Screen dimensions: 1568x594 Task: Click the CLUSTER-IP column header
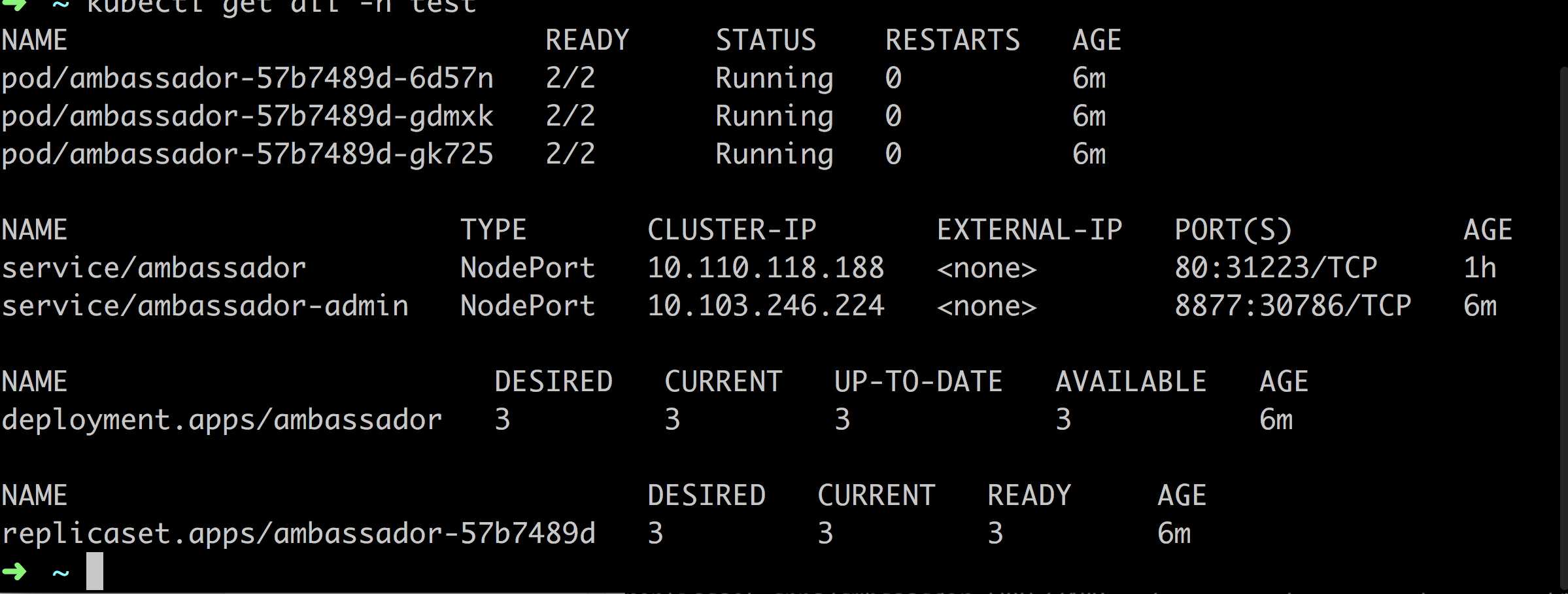[732, 230]
